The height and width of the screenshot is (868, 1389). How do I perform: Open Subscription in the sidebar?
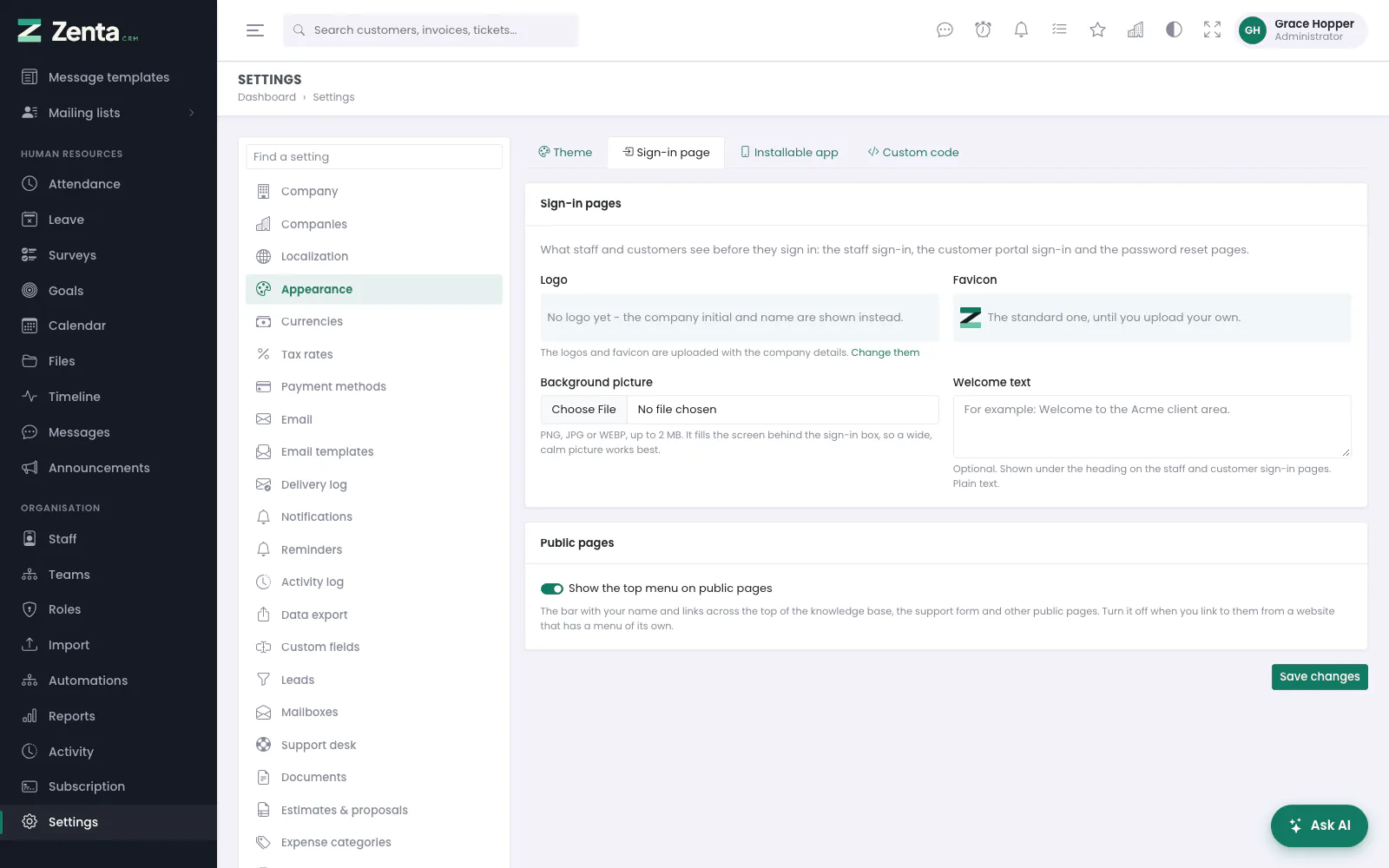pyautogui.click(x=109, y=786)
